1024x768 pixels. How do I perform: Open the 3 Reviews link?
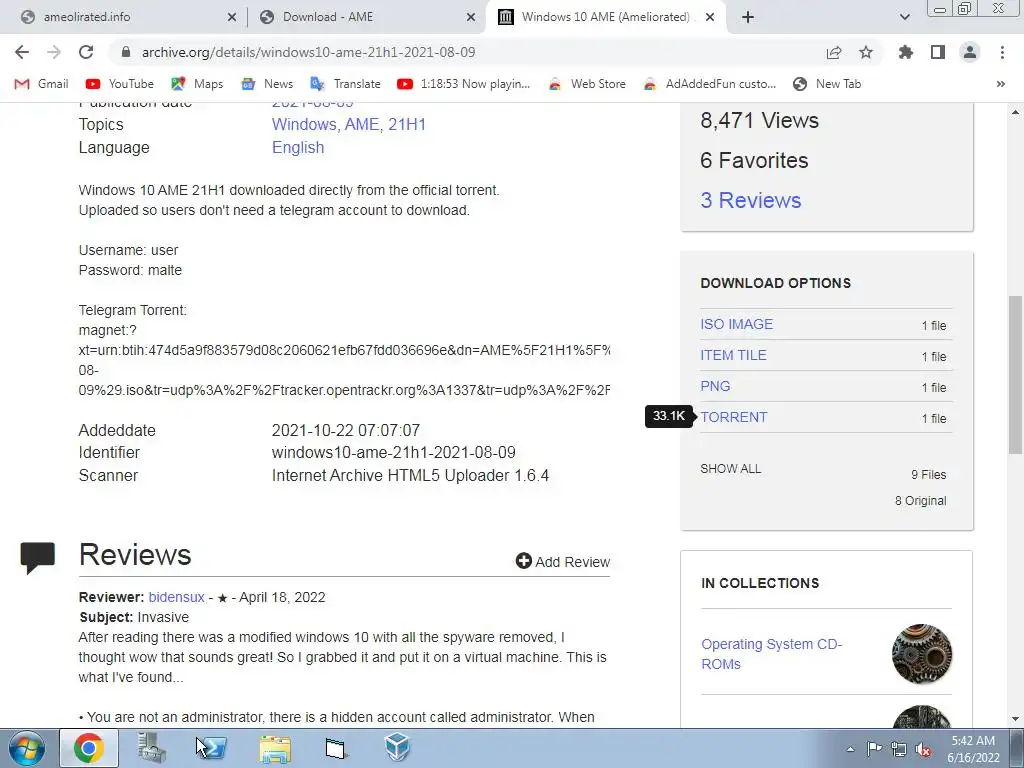tap(751, 200)
